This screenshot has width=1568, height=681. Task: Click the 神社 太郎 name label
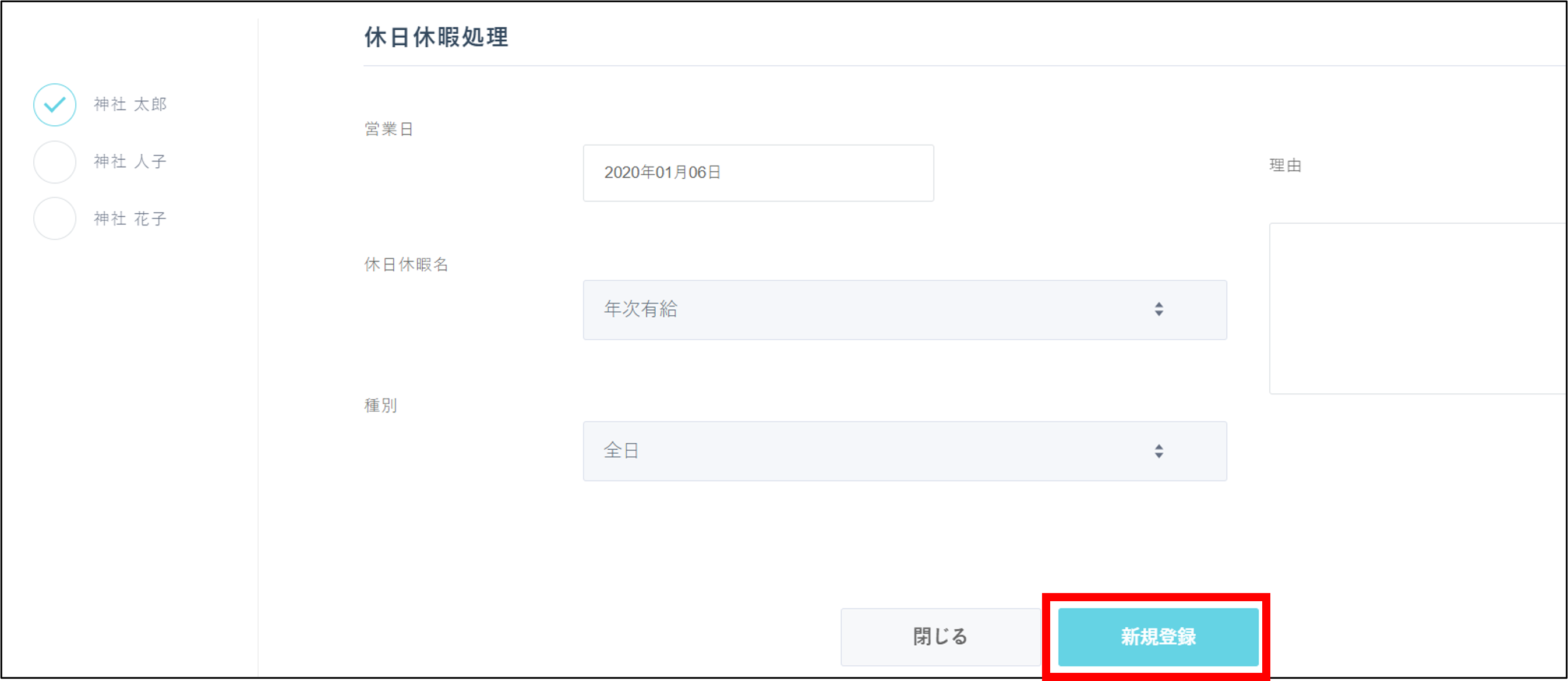(x=130, y=104)
